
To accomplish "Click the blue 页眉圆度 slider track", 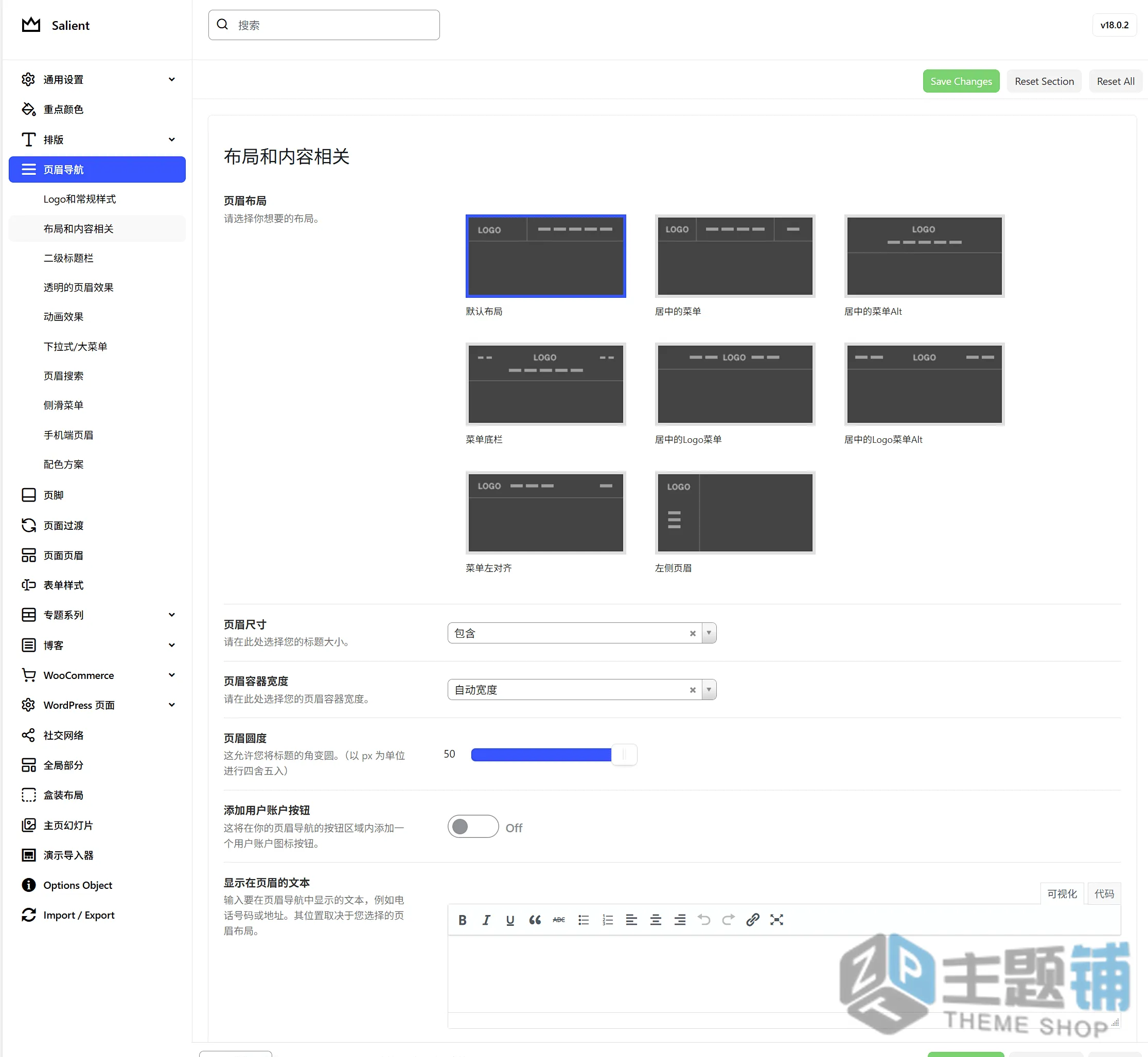I will [541, 755].
